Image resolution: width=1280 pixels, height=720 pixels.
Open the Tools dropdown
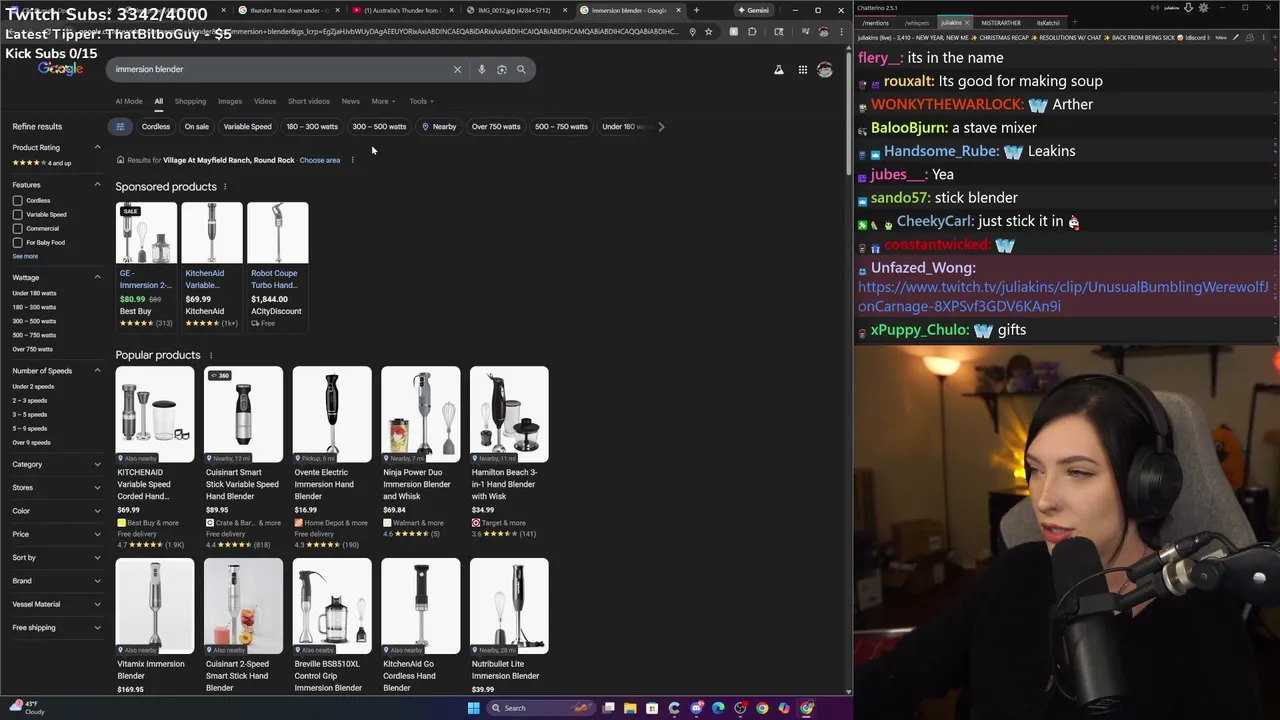pos(421,101)
